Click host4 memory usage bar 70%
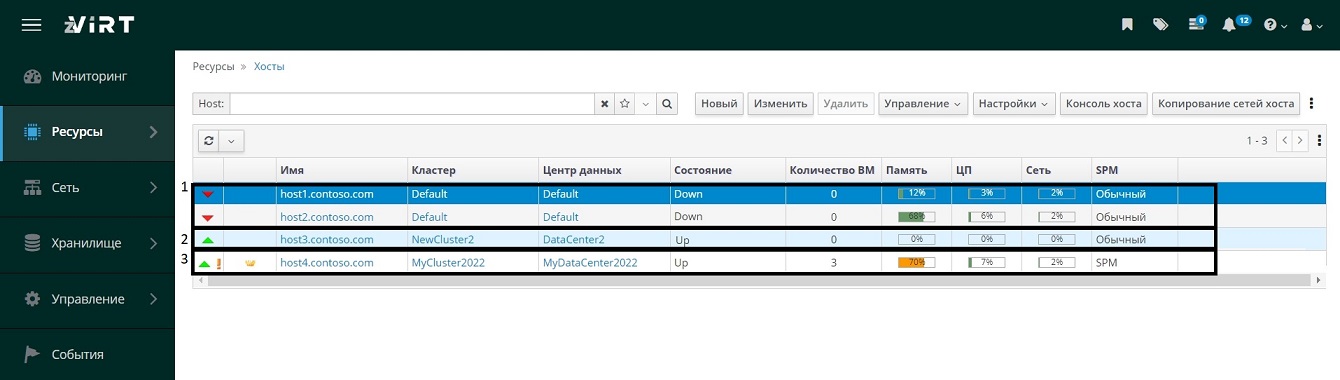 point(916,263)
